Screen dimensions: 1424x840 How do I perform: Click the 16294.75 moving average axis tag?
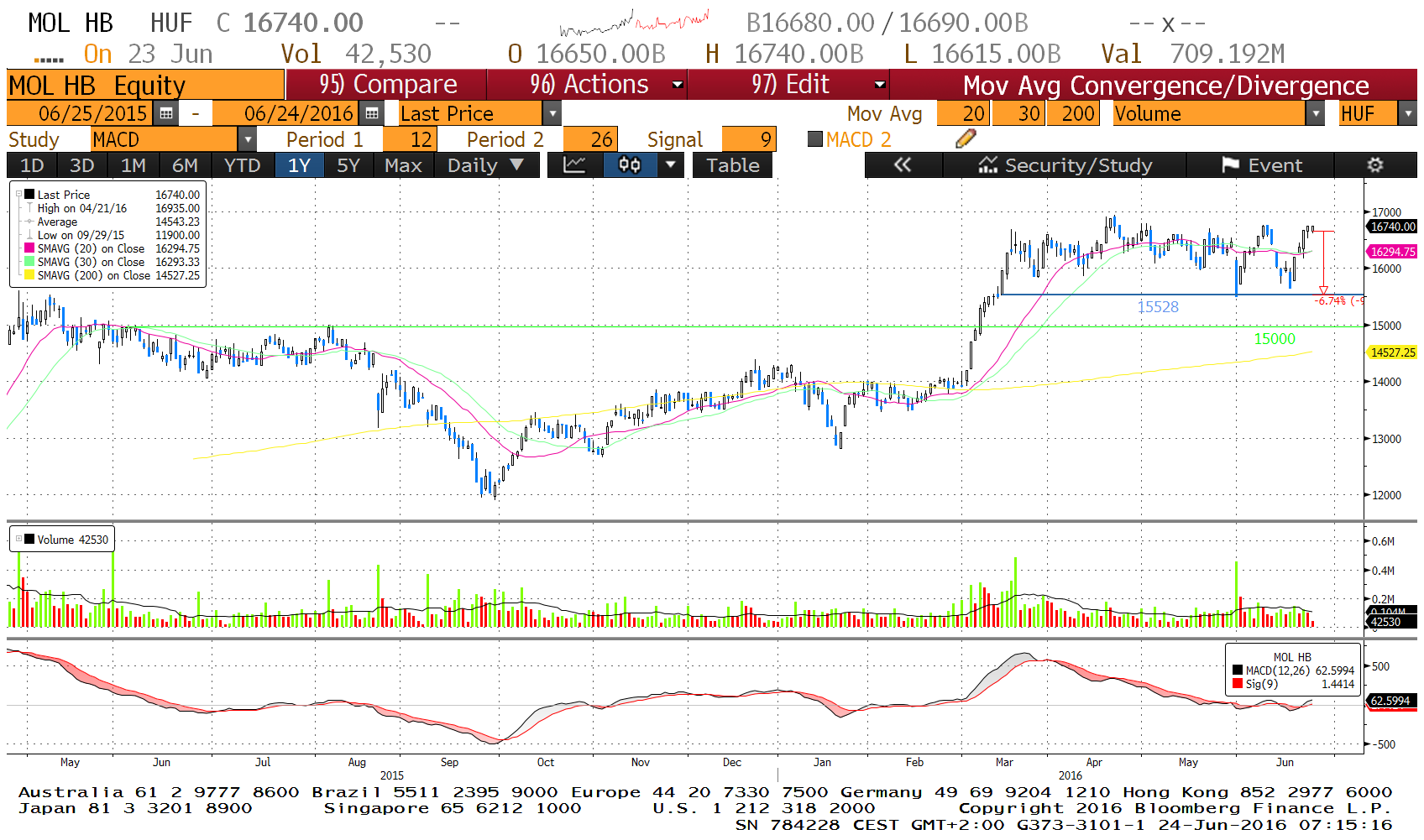coord(1393,252)
